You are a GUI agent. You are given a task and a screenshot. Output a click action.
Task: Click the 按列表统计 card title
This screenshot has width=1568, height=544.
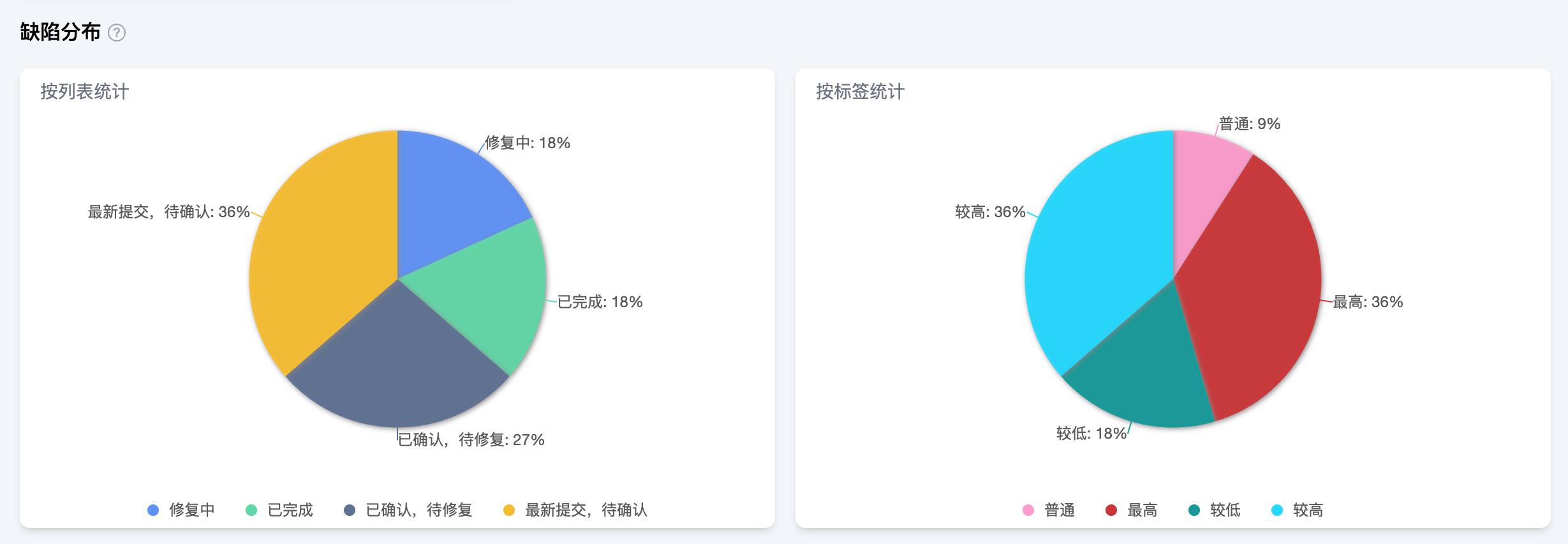click(85, 92)
